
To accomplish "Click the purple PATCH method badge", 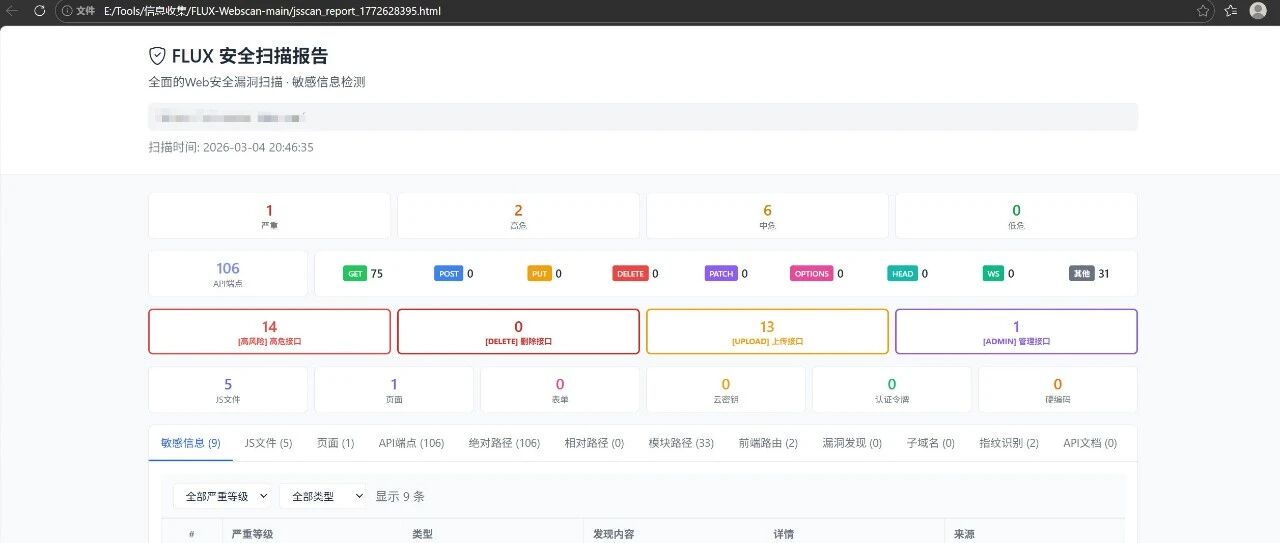I will point(721,273).
